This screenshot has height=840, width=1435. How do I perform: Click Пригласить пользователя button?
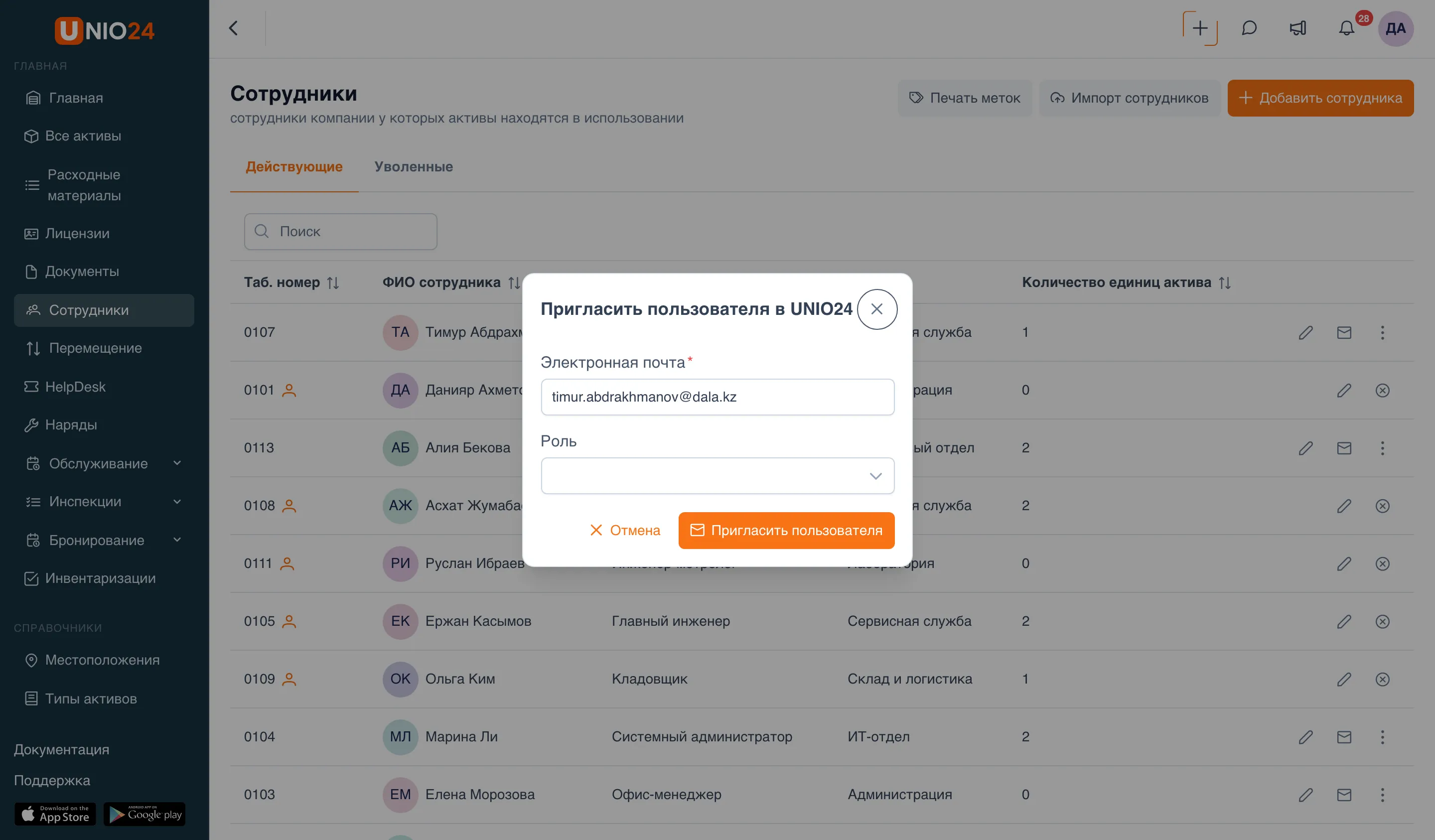pos(786,530)
